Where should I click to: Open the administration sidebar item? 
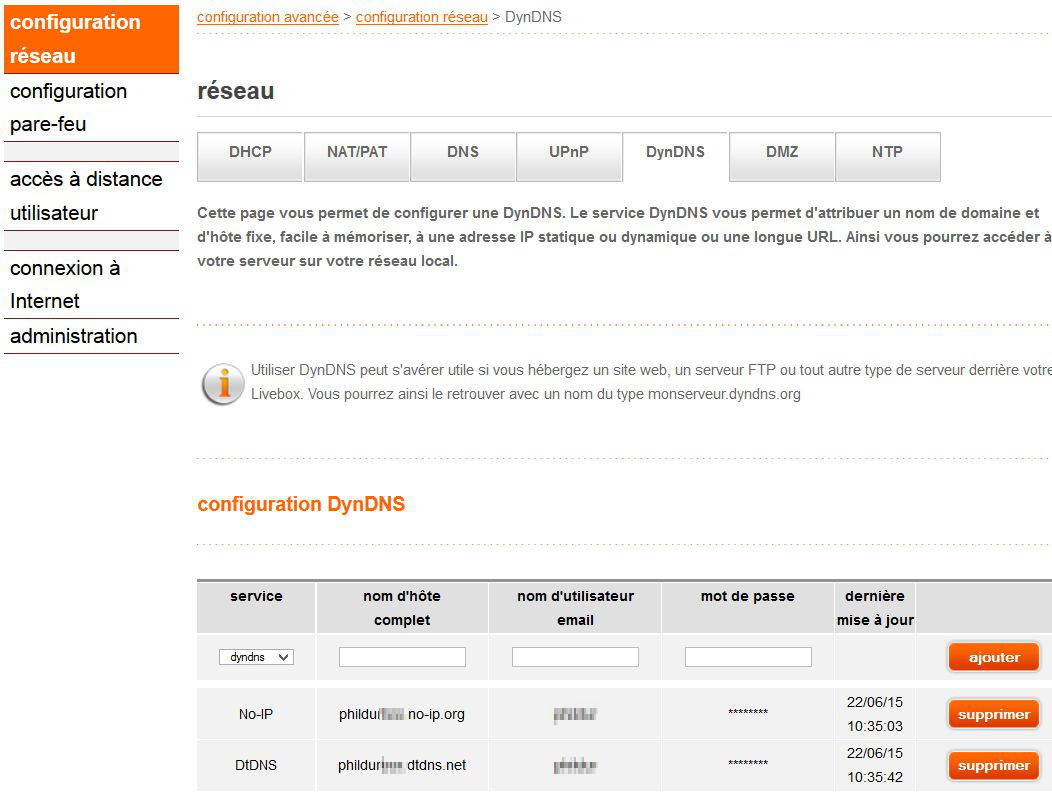coord(74,336)
